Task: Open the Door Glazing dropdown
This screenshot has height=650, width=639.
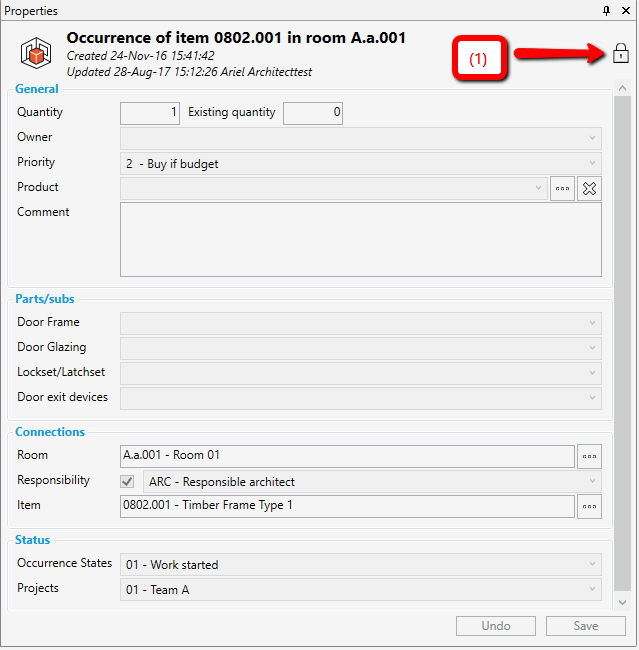Action: [361, 348]
